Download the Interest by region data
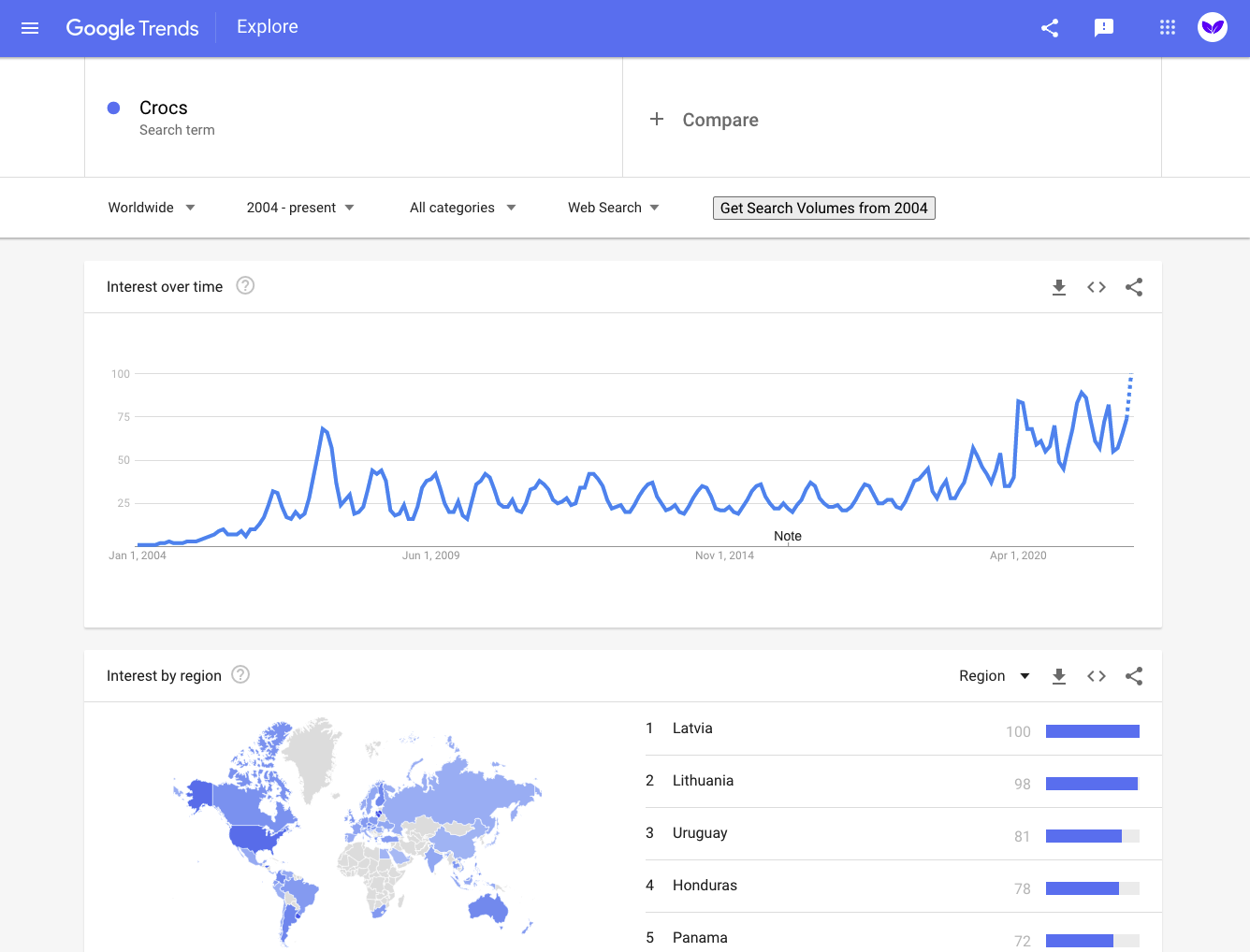 (1058, 675)
